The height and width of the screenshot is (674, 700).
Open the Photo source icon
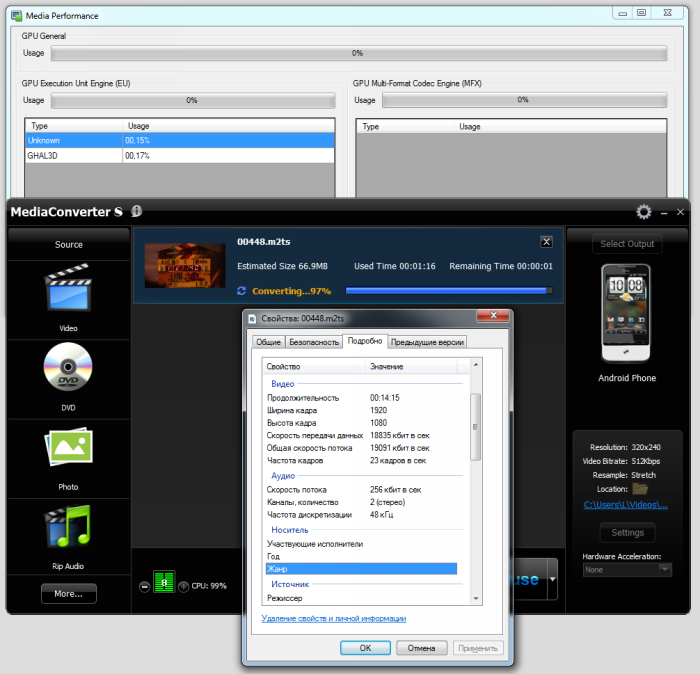tap(68, 451)
